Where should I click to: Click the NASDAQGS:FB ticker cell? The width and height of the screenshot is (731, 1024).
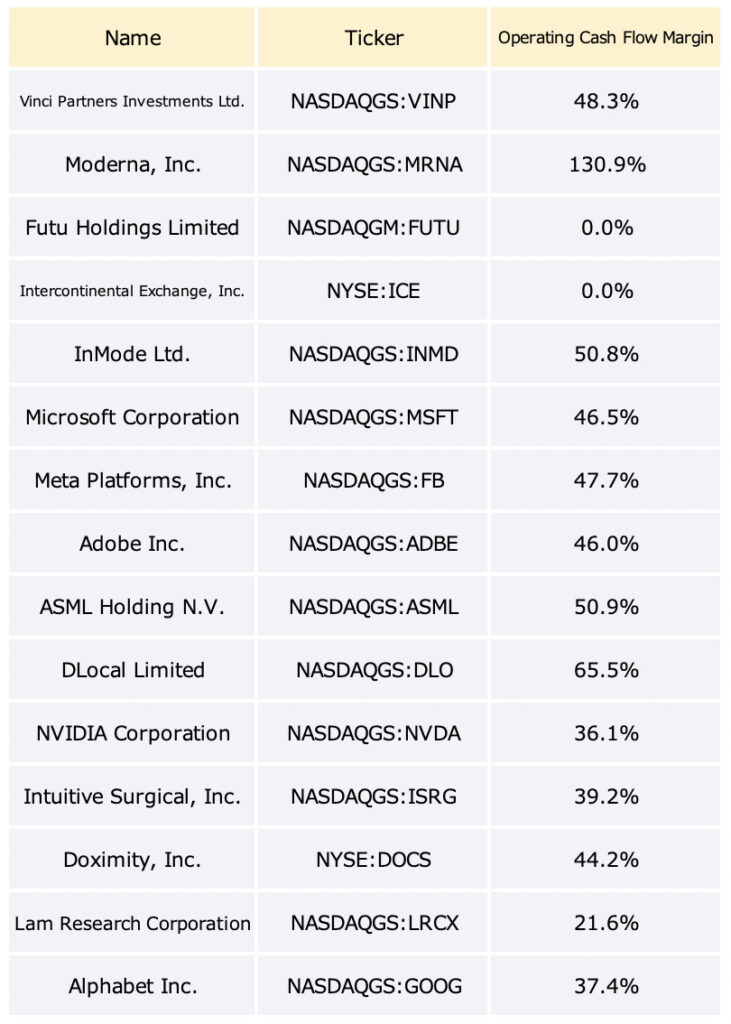click(373, 481)
